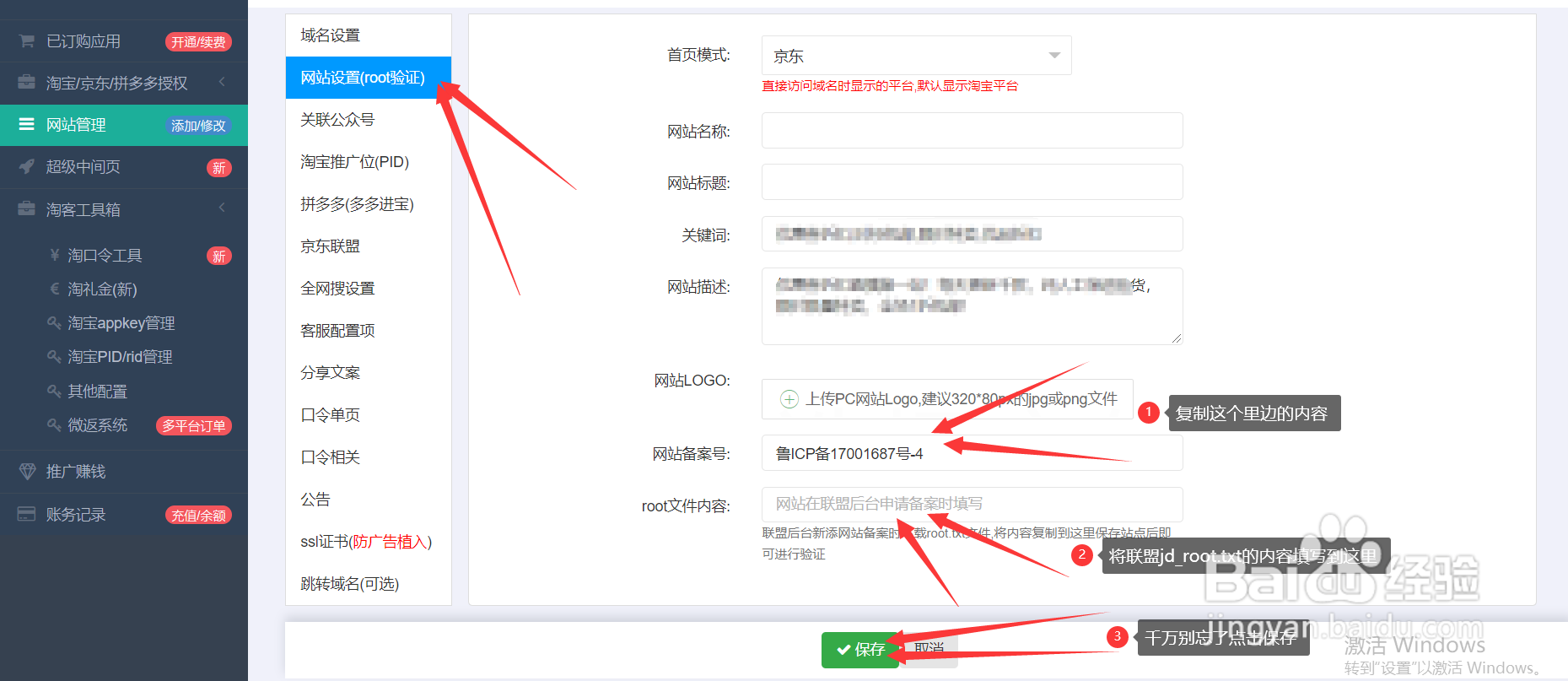Open 网站管理 sidebar item

pos(124,125)
